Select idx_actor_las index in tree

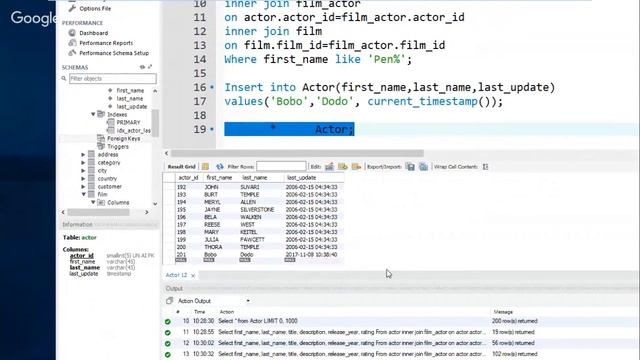pos(133,131)
